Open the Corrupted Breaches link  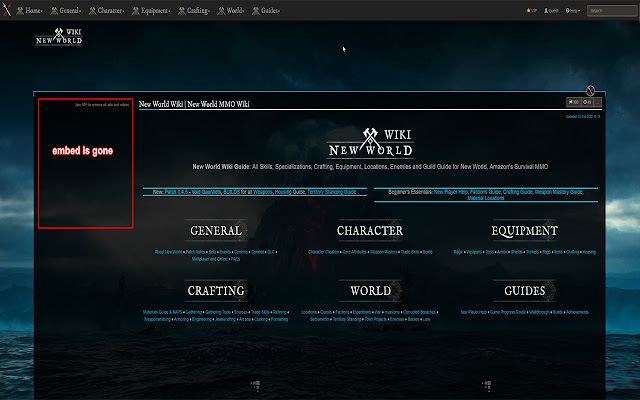(x=419, y=312)
